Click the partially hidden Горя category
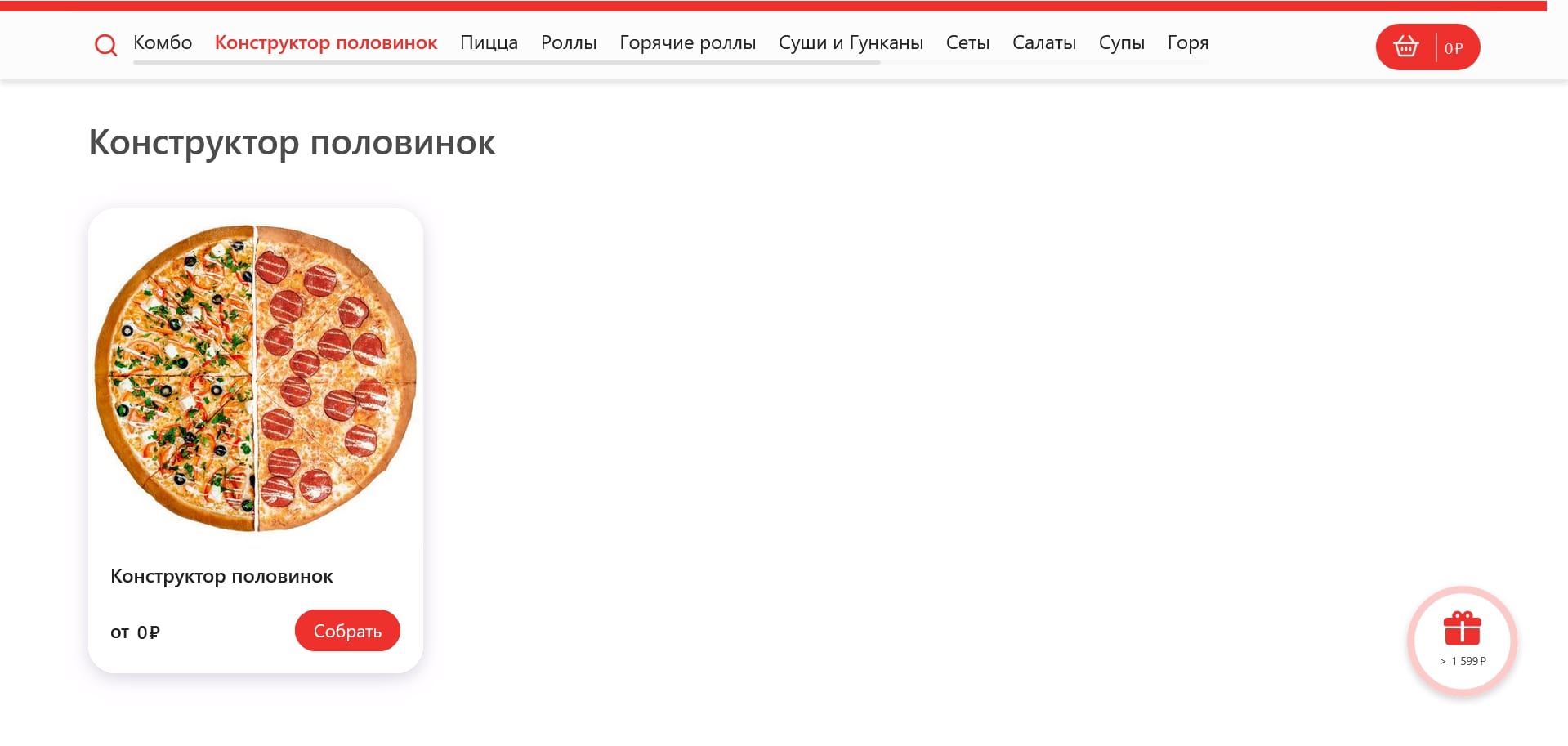 point(1188,42)
